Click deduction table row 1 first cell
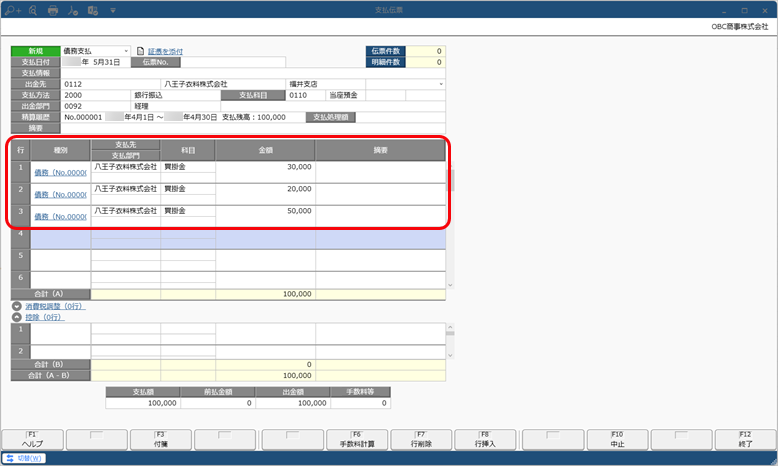Image resolution: width=778 pixels, height=466 pixels. (x=61, y=333)
